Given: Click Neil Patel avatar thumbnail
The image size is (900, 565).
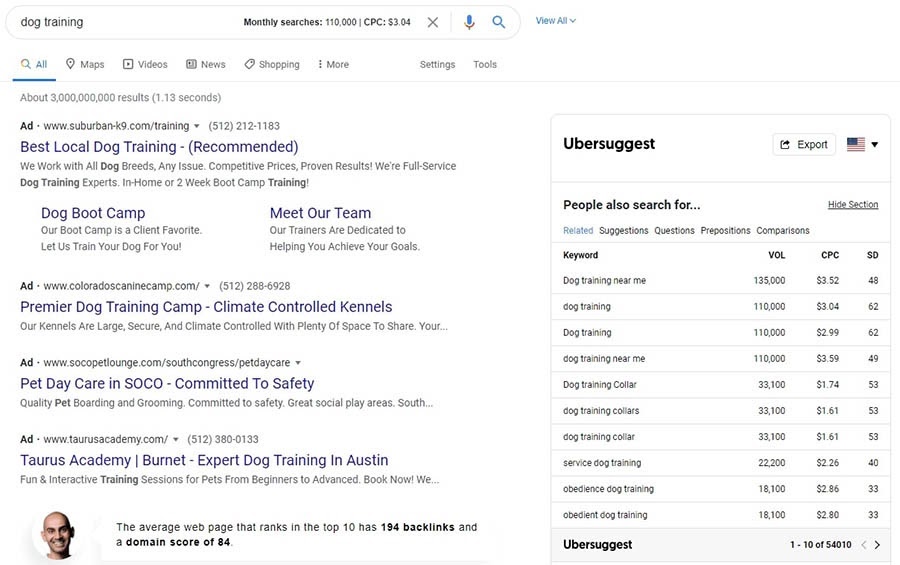Looking at the screenshot, I should [x=57, y=535].
